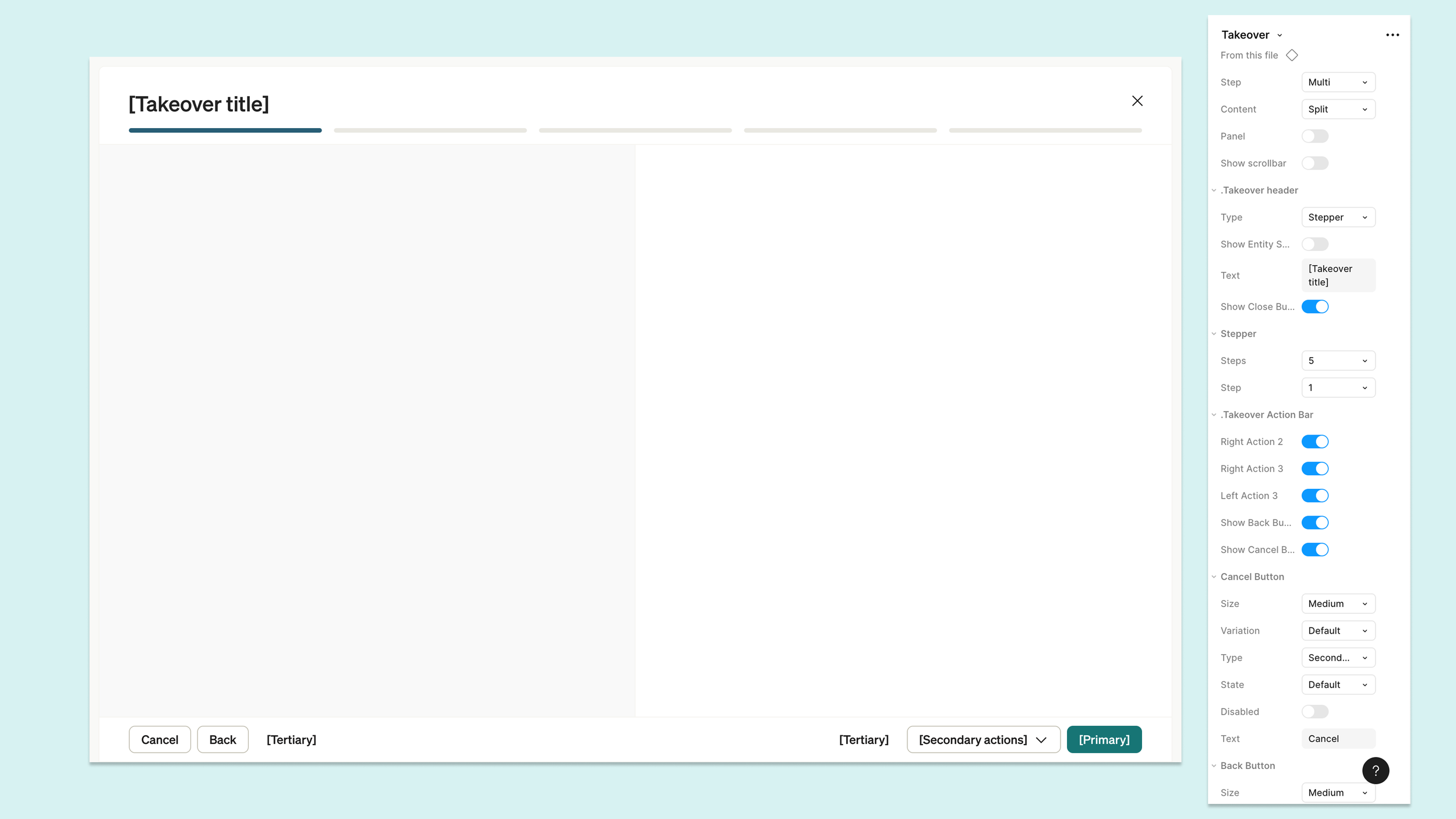Click the Back button in action bar

click(222, 739)
